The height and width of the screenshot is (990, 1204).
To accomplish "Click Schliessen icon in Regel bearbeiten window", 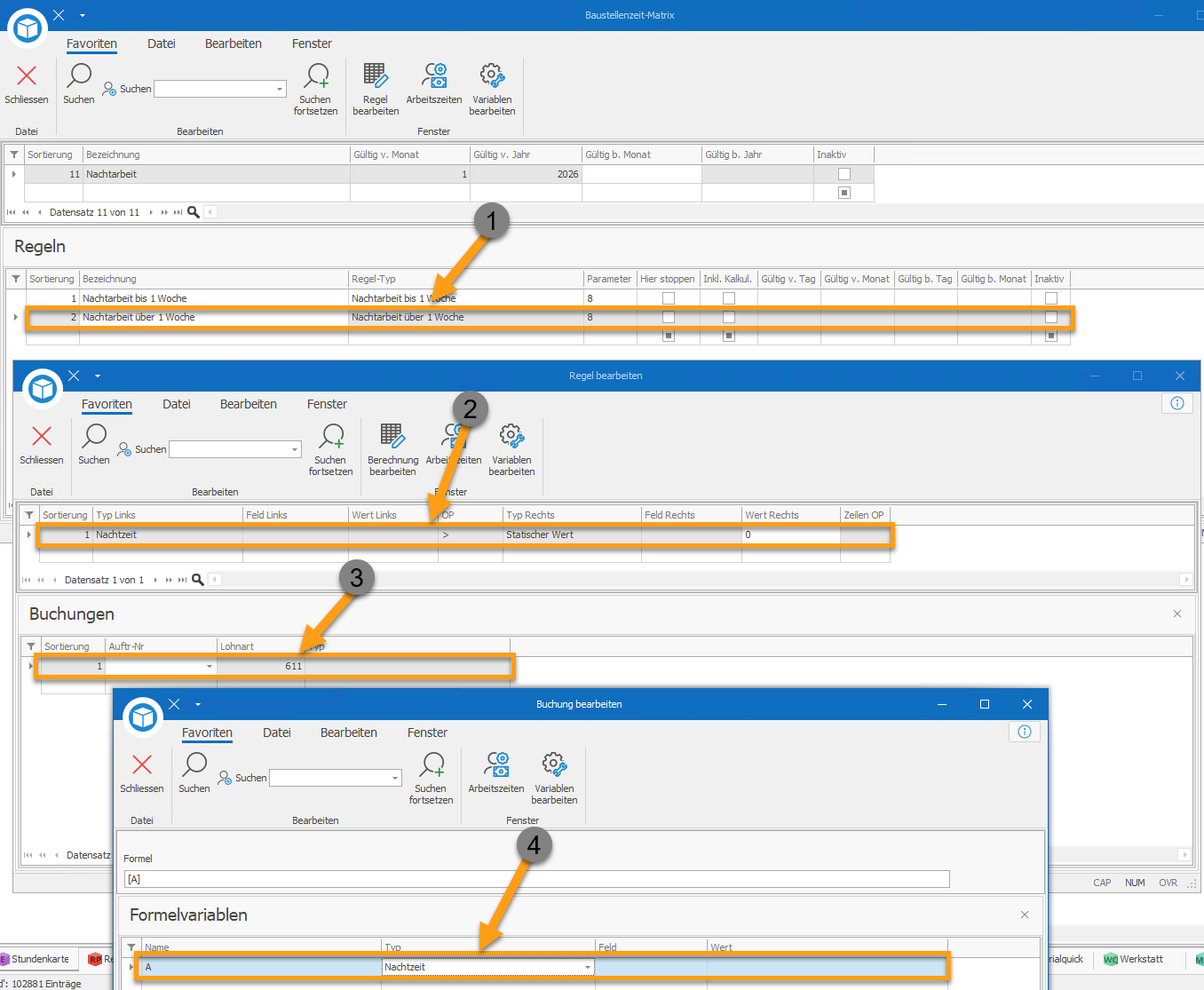I will coord(42,445).
